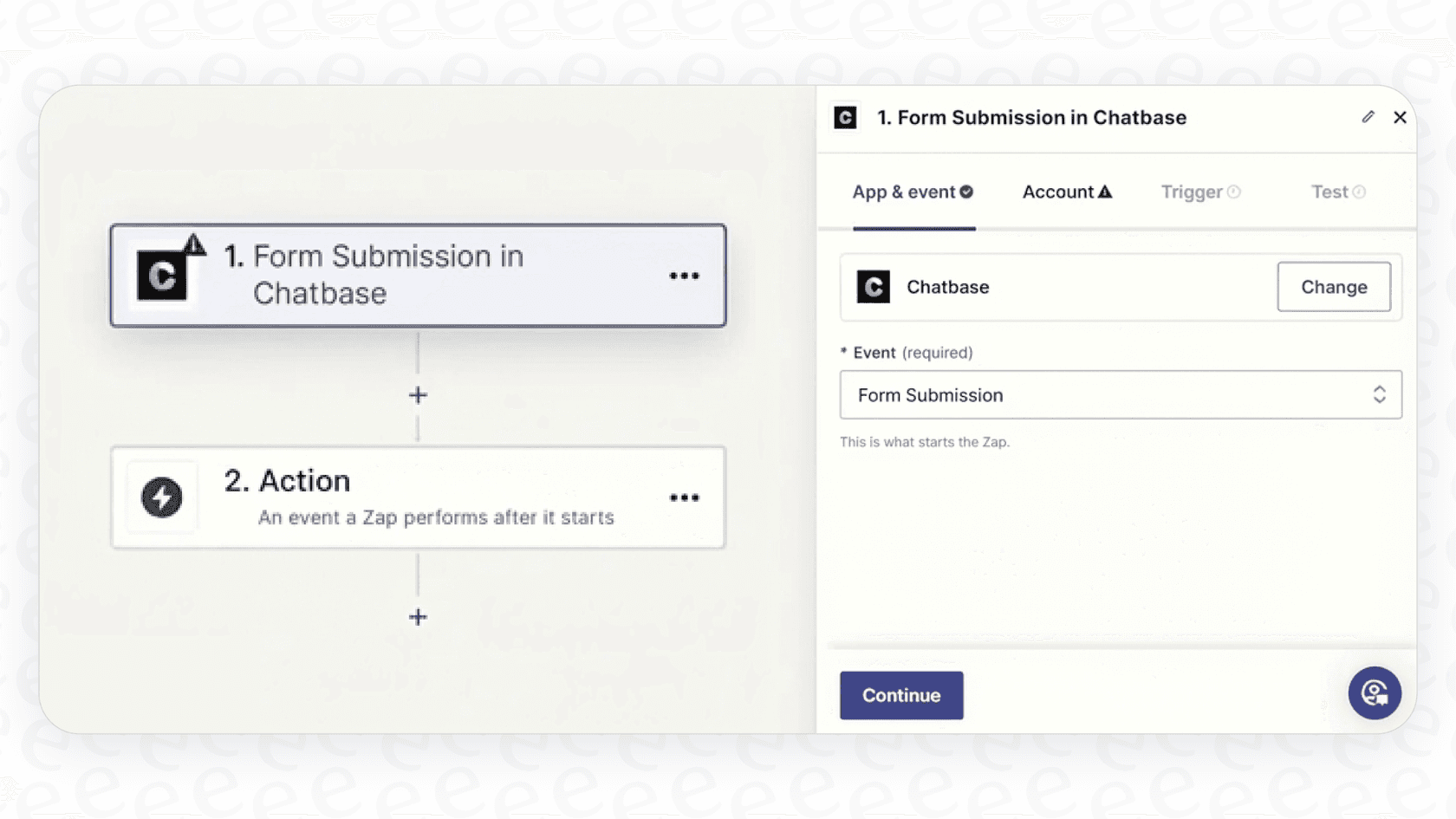Image resolution: width=1456 pixels, height=819 pixels.
Task: Open the three-dot menu on the Action step
Action: click(685, 497)
